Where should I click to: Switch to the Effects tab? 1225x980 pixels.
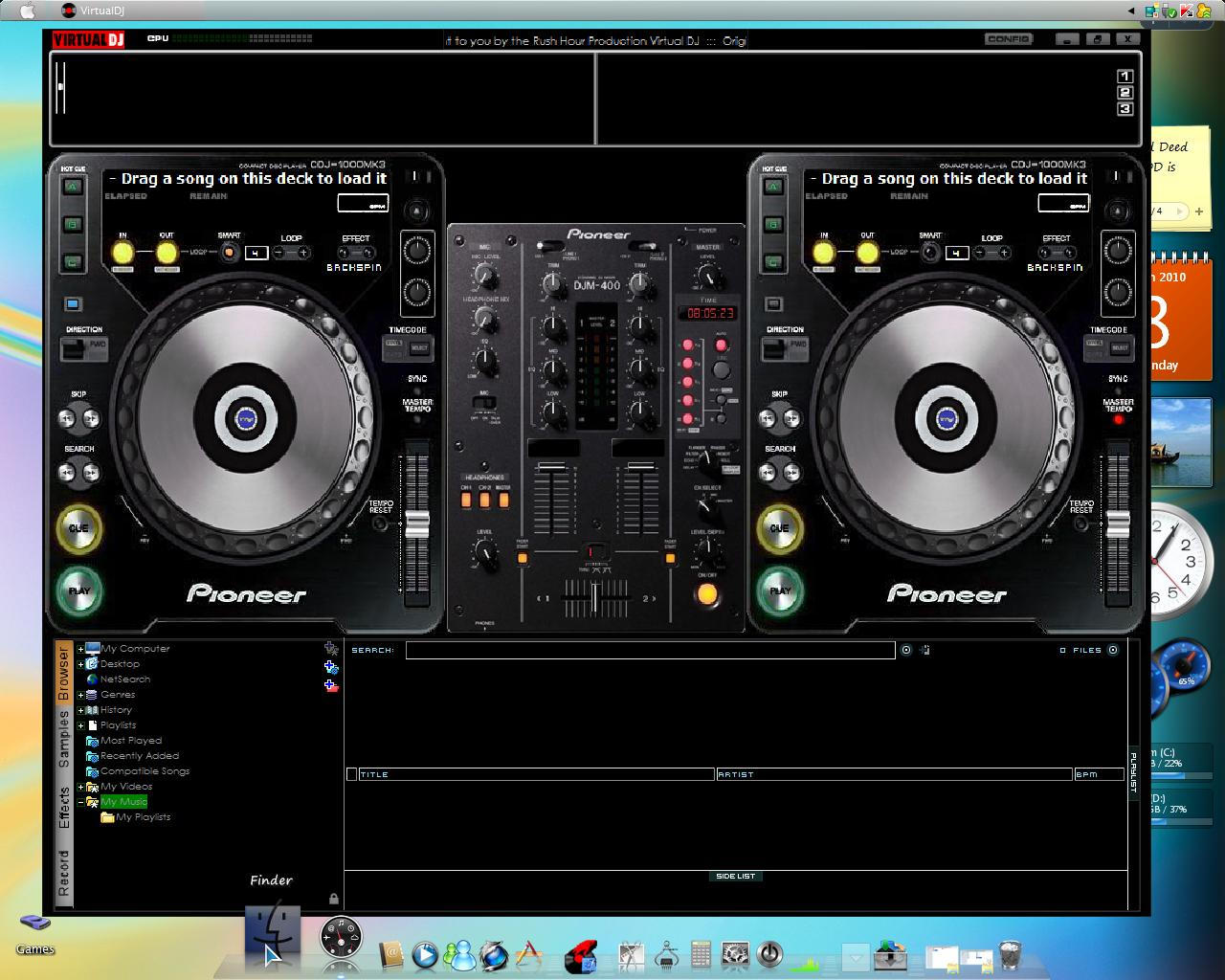coord(64,808)
